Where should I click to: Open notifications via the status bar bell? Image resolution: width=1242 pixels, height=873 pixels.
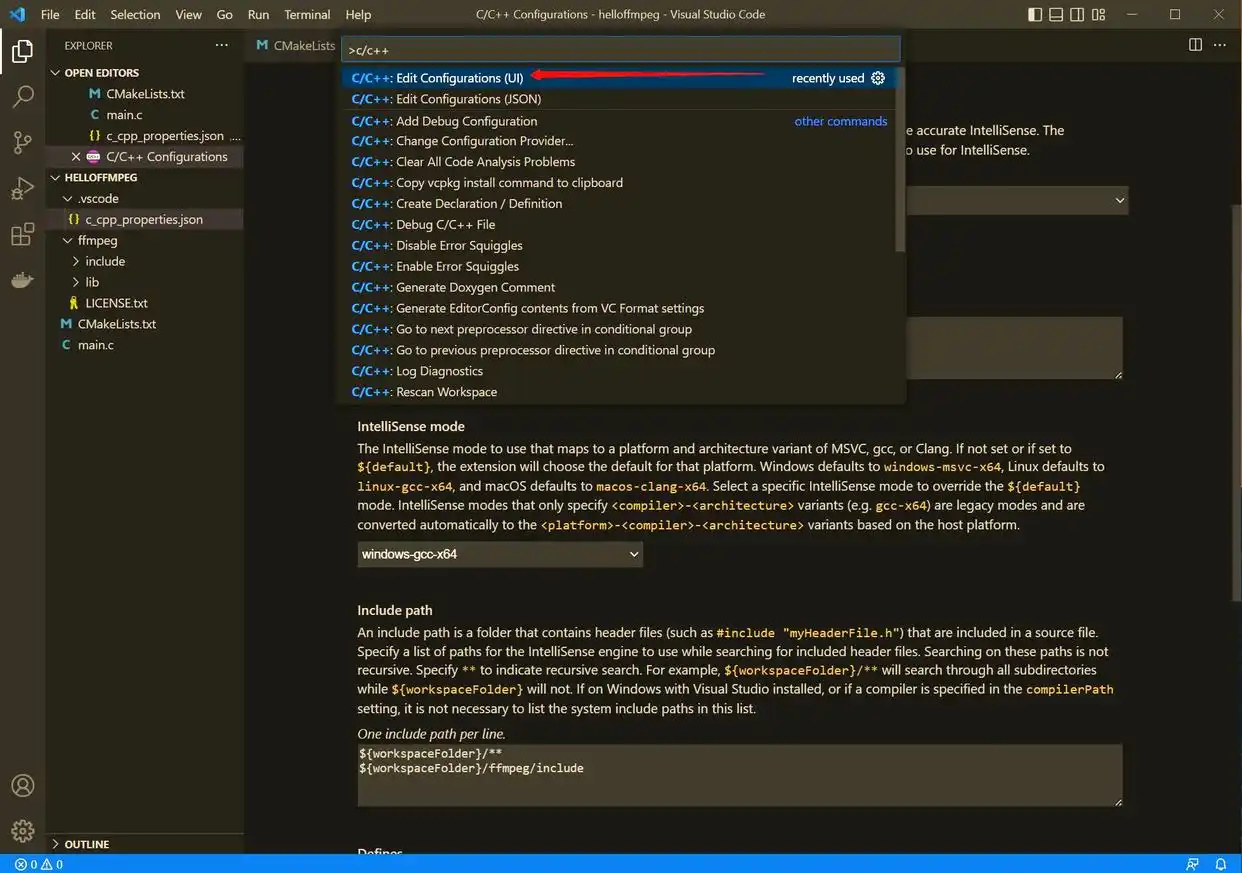(1220, 864)
